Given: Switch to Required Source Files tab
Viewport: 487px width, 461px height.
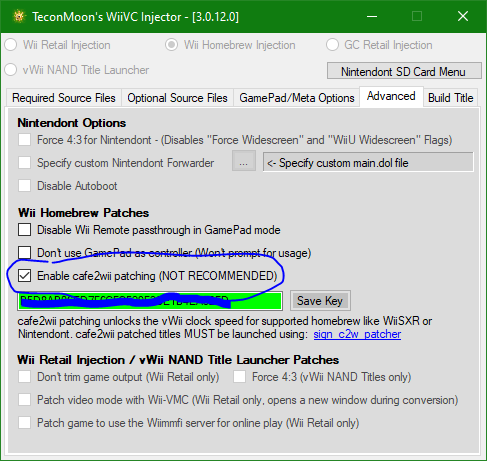Looking at the screenshot, I should pos(64,98).
